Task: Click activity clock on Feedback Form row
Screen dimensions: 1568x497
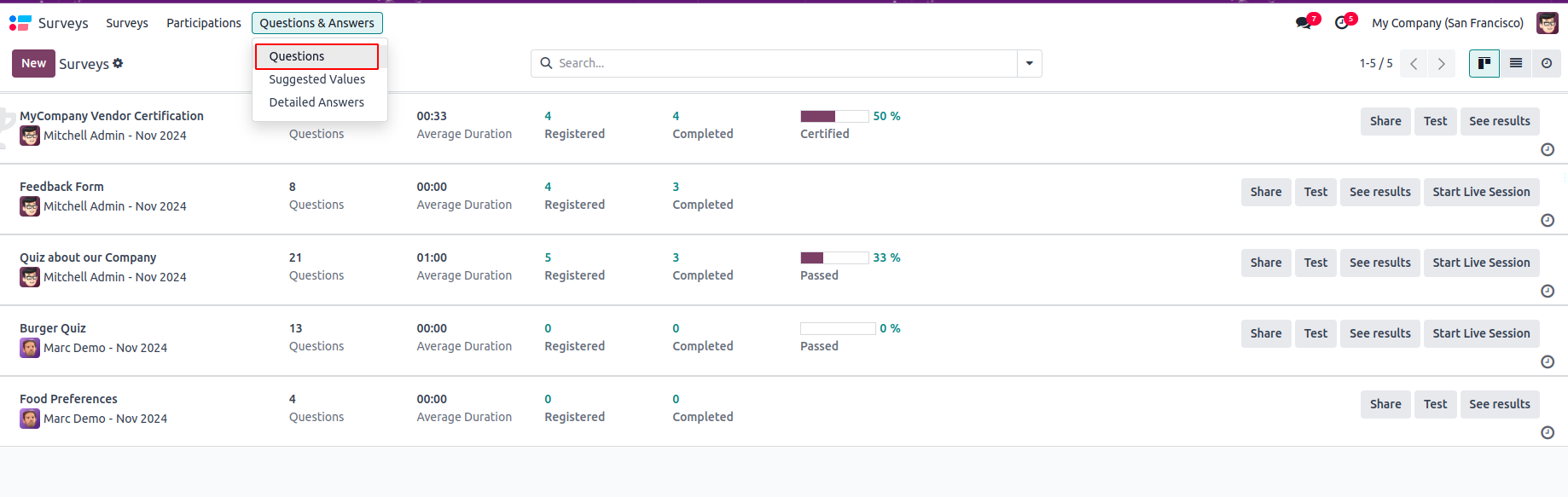Action: [x=1548, y=220]
